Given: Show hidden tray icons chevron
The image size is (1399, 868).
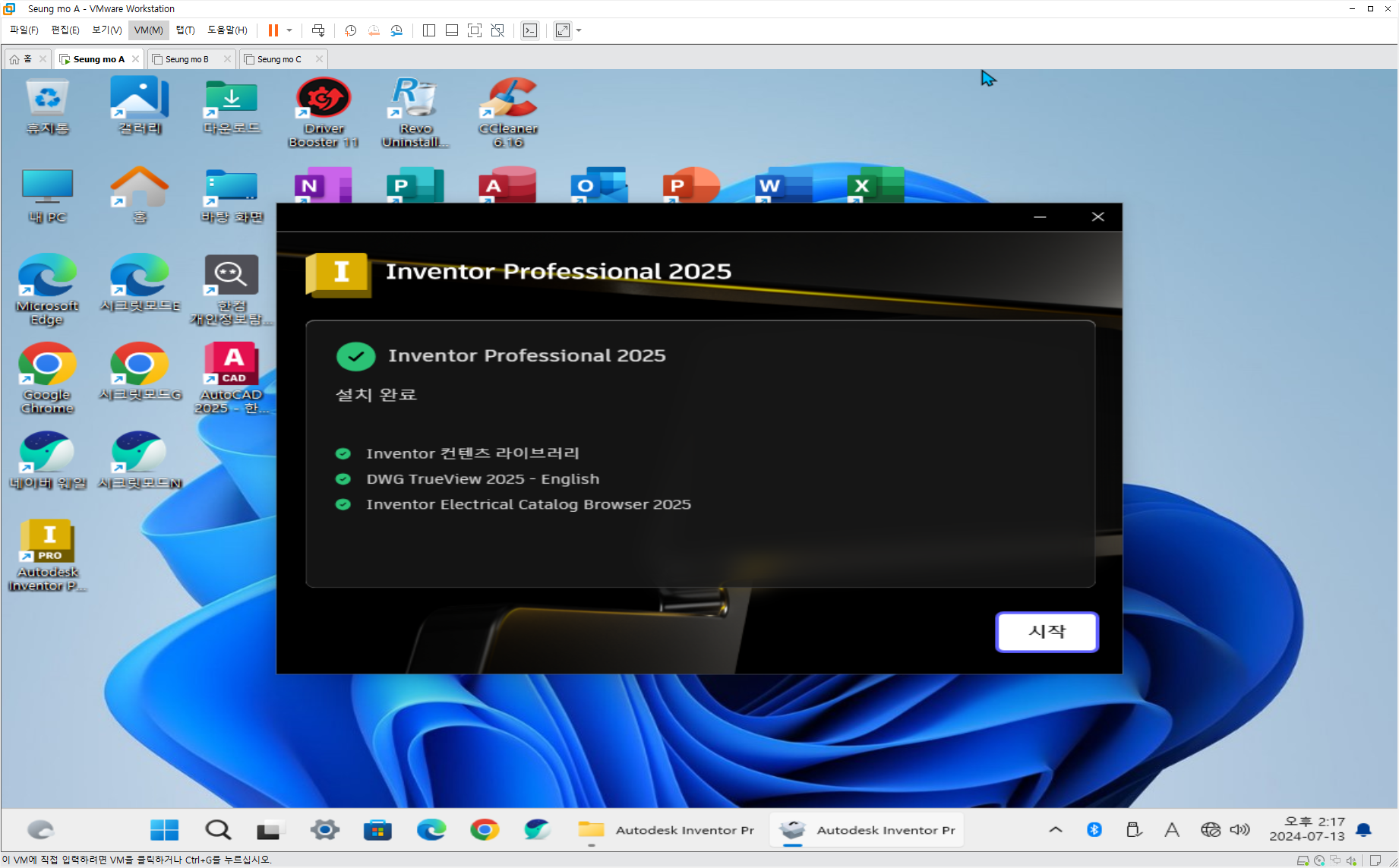Looking at the screenshot, I should pyautogui.click(x=1056, y=830).
